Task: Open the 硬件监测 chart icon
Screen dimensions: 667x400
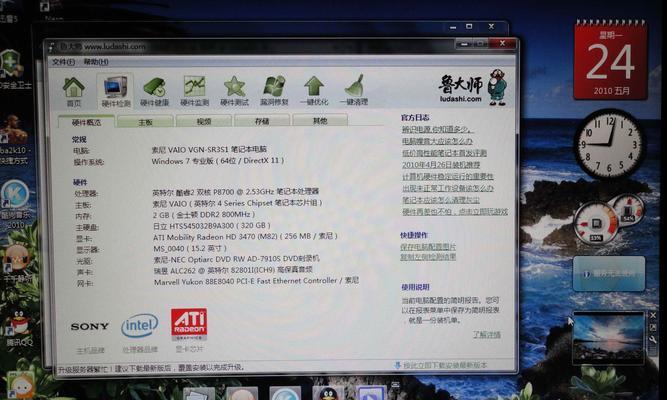Action: (x=194, y=91)
